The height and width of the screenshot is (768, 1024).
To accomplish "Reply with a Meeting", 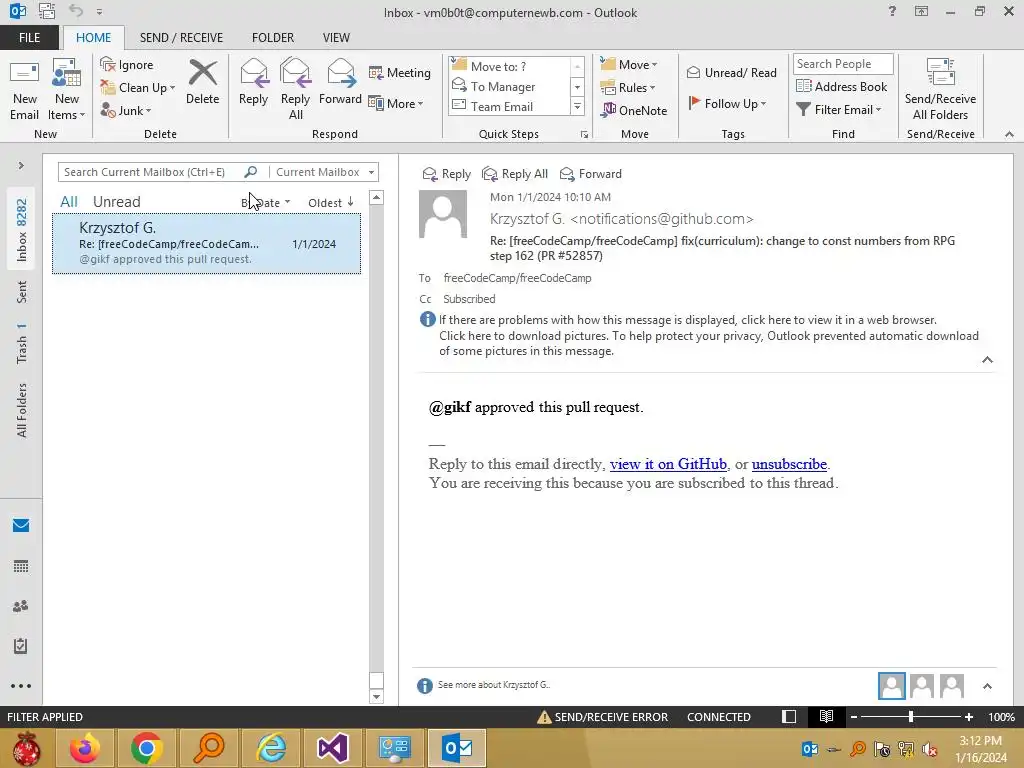I will coord(400,72).
